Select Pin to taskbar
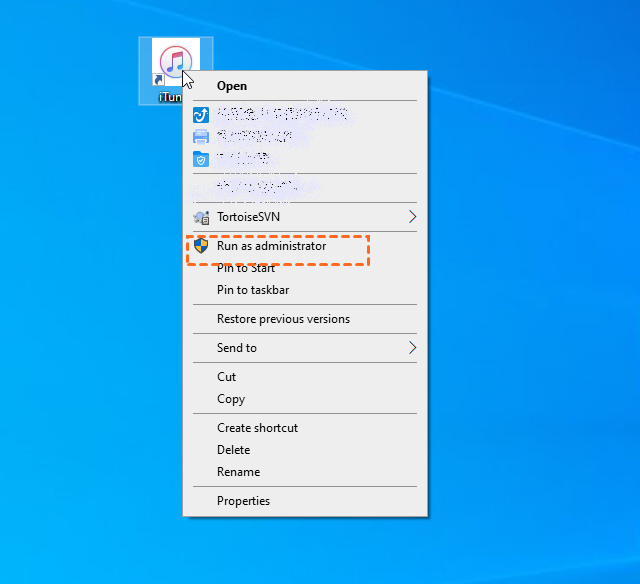 click(x=253, y=290)
